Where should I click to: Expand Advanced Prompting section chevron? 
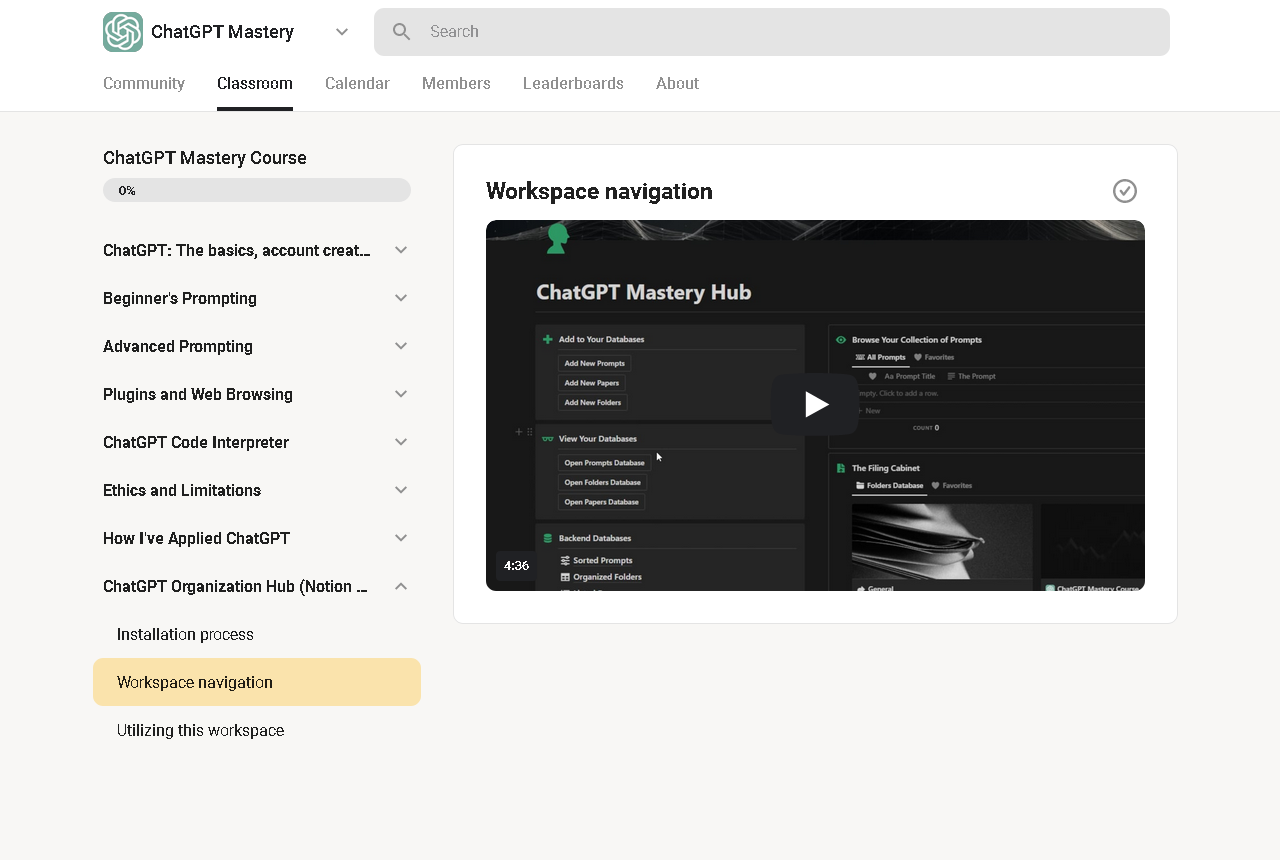pos(401,346)
